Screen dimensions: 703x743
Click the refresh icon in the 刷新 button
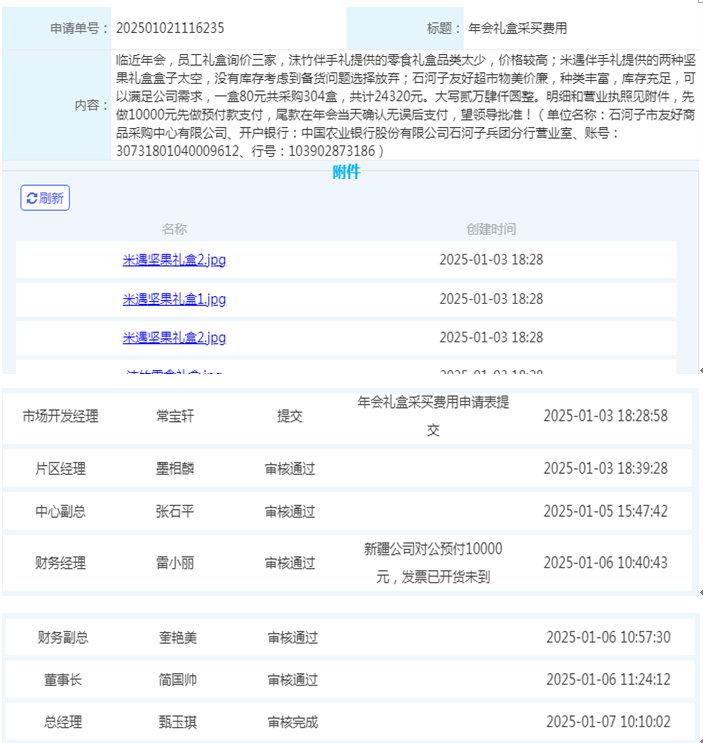[32, 198]
